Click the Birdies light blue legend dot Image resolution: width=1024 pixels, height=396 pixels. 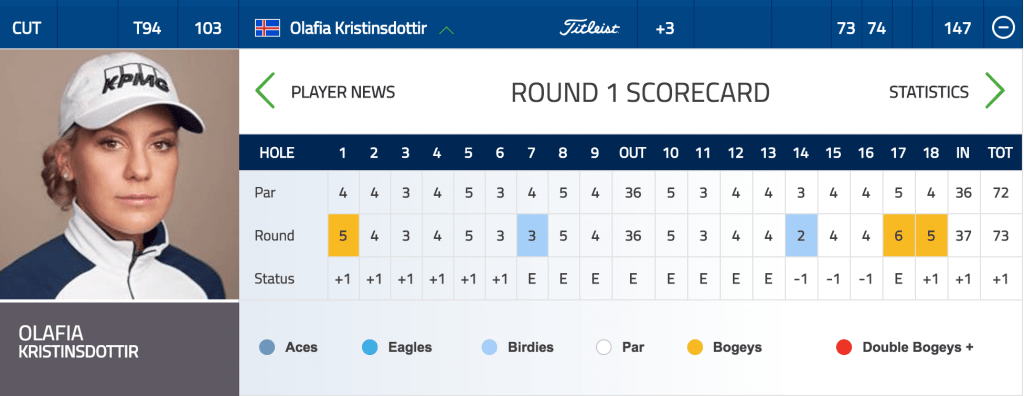[x=488, y=347]
